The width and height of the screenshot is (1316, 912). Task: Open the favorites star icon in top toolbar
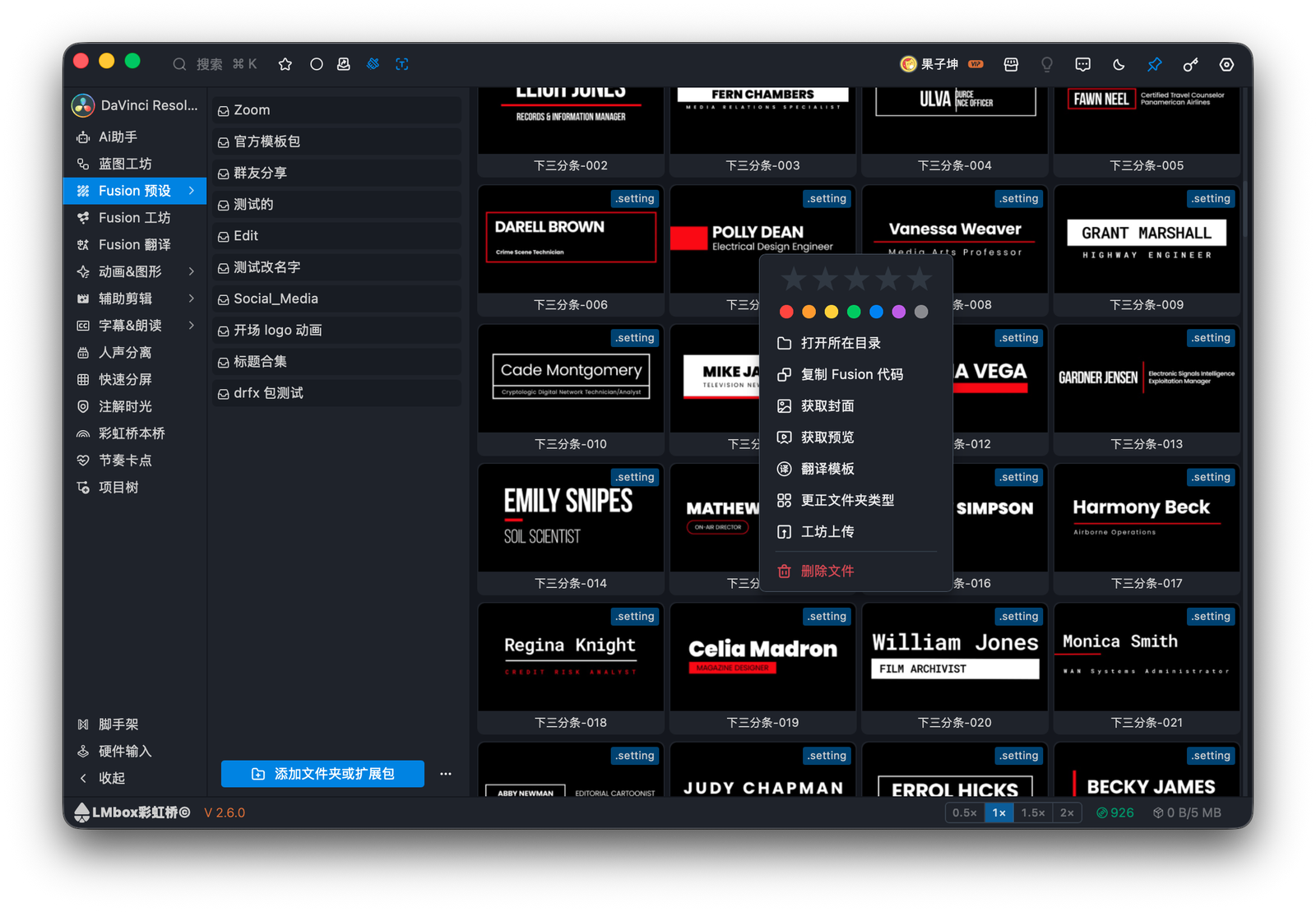click(x=285, y=64)
